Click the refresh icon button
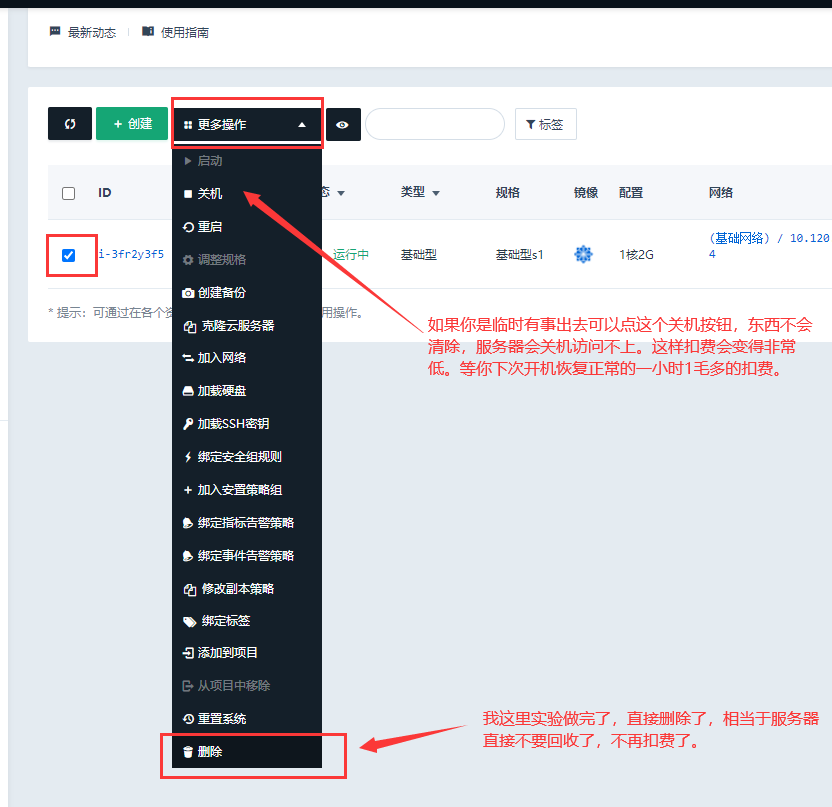The height and width of the screenshot is (807, 832). [x=70, y=124]
